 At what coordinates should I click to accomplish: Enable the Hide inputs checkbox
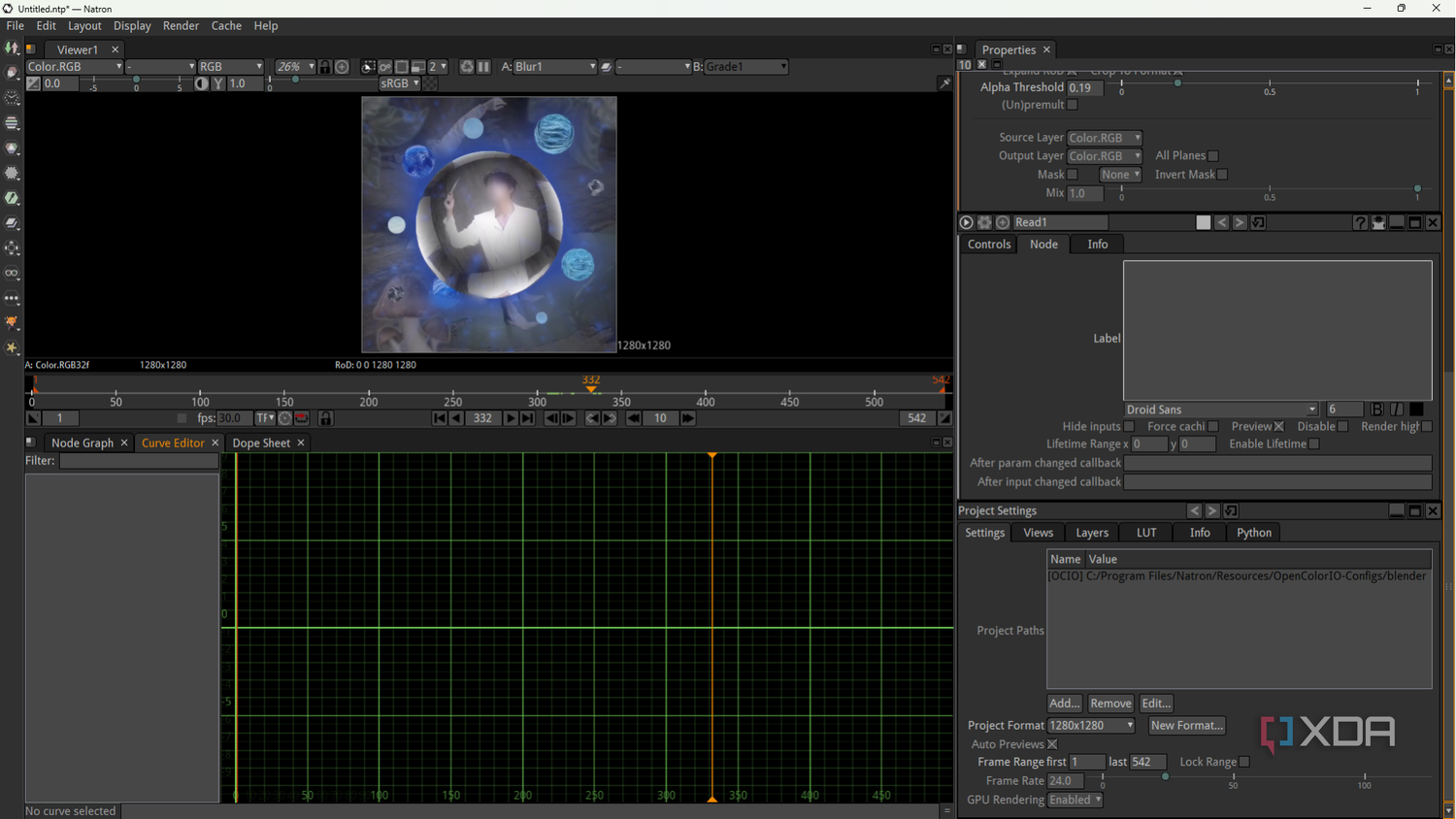pyautogui.click(x=1129, y=427)
